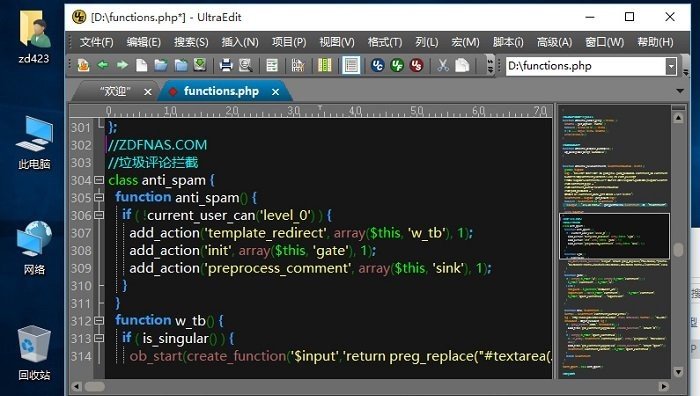
Task: Click the Cut scissors icon
Action: (442, 65)
